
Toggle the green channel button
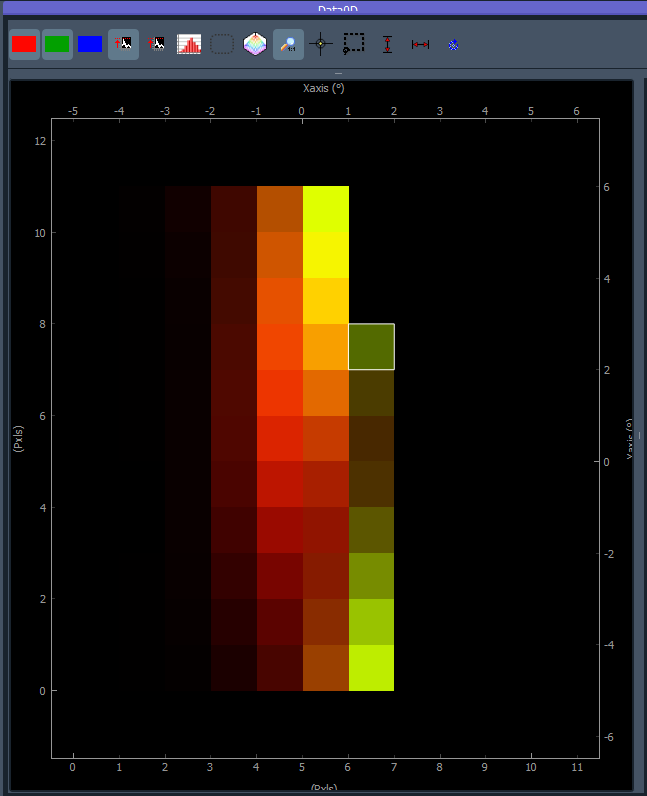[x=57, y=45]
